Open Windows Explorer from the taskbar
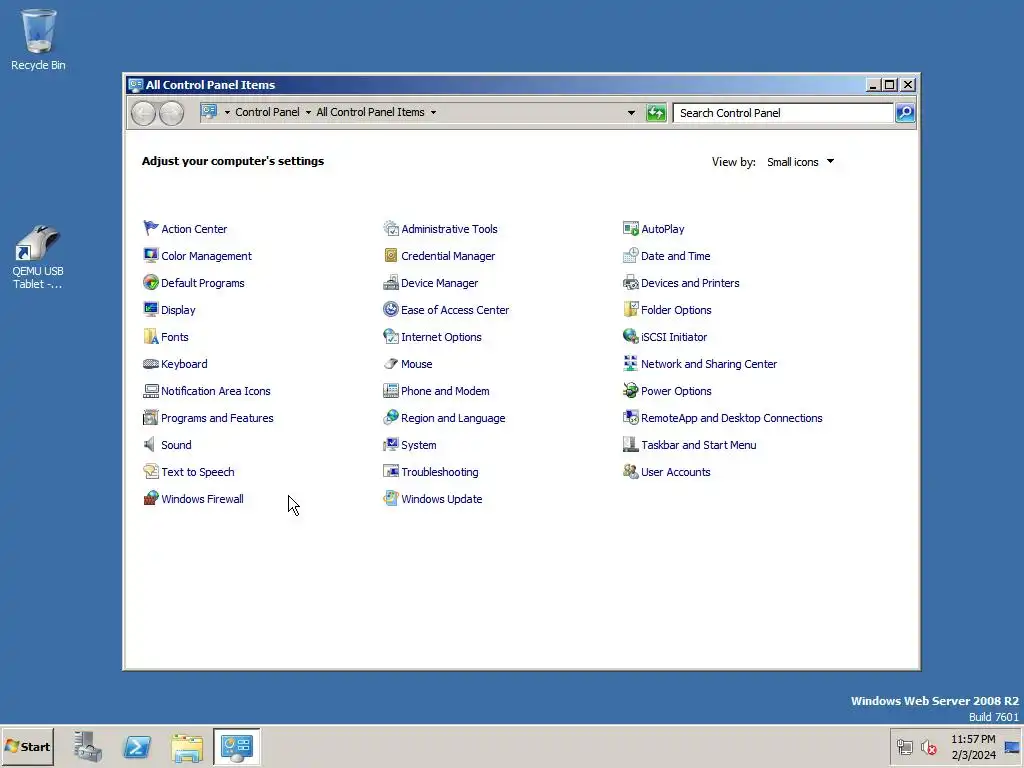This screenshot has width=1024, height=768. (x=187, y=747)
